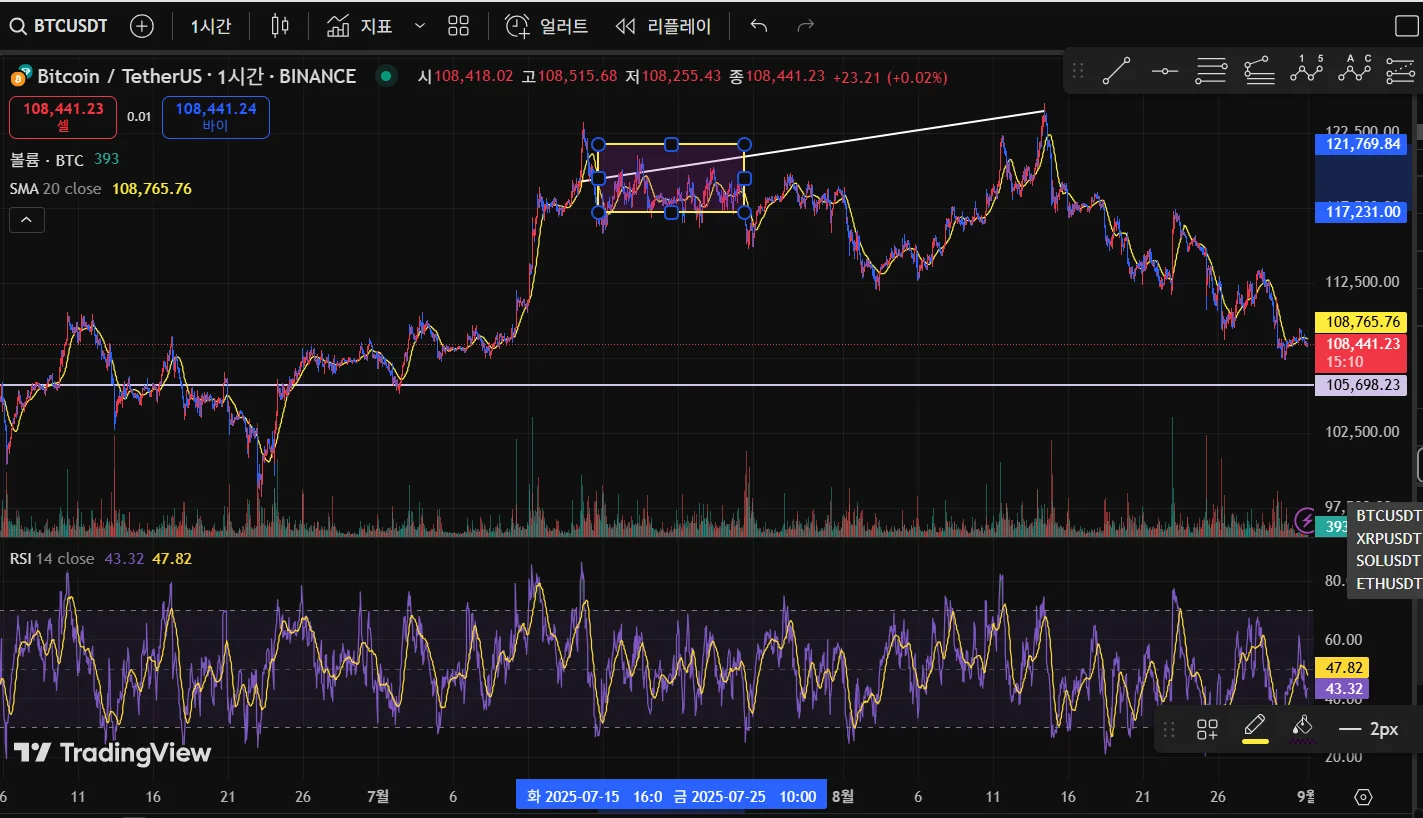Image resolution: width=1423 pixels, height=818 pixels.
Task: Click the yellow 47.82 RSI axis label
Action: (1341, 668)
